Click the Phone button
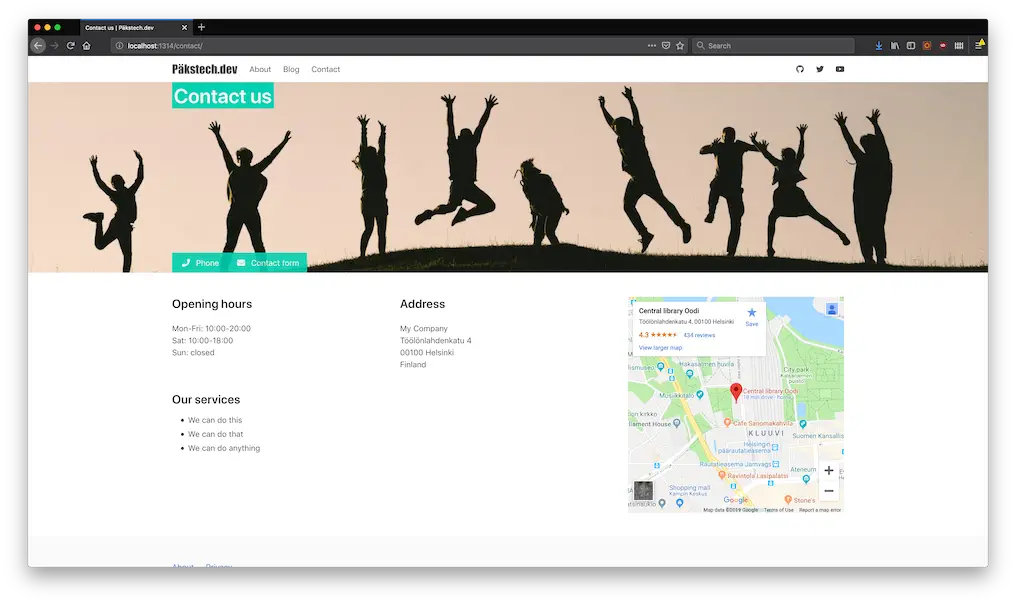 click(x=200, y=262)
